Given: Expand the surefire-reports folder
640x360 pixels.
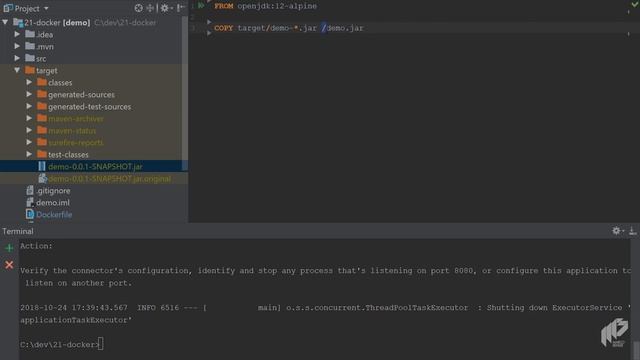Looking at the screenshot, I should click(29, 142).
